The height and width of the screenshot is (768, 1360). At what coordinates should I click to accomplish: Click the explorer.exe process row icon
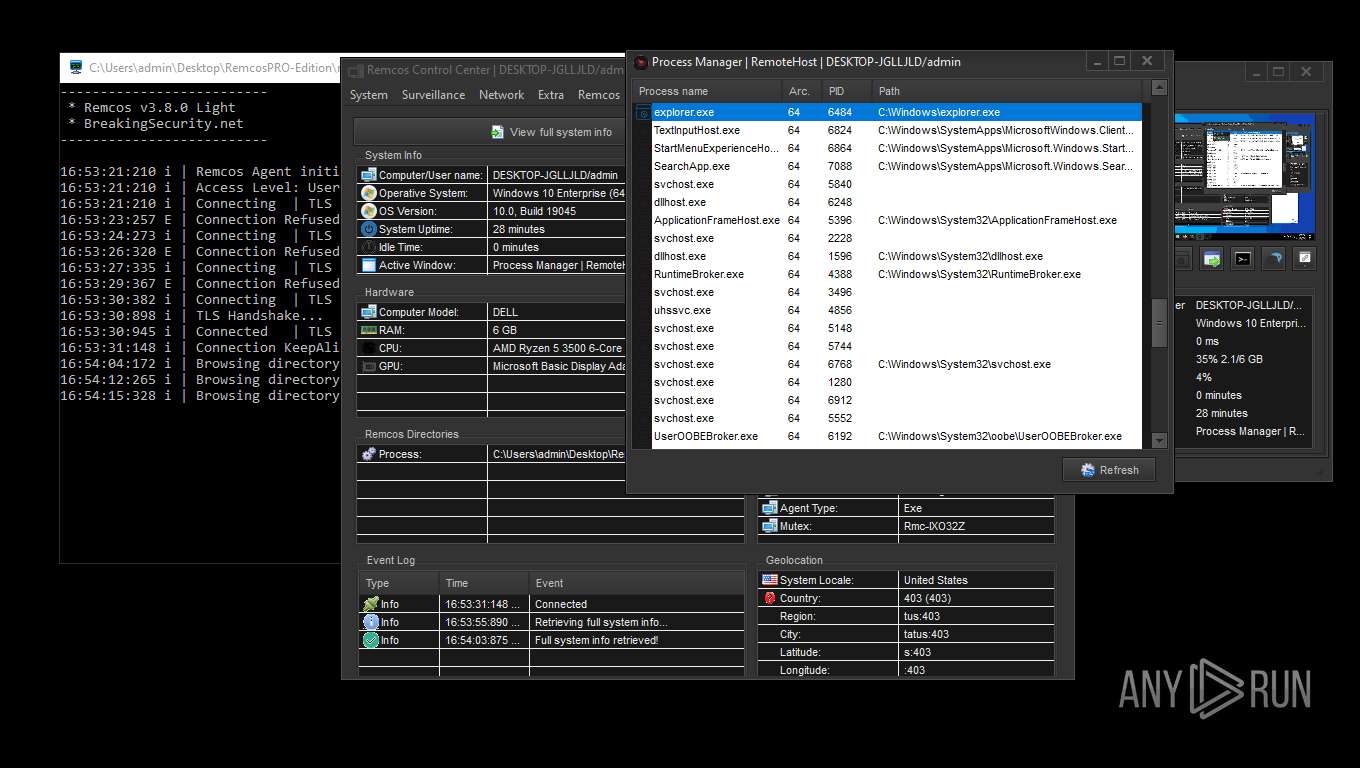click(642, 112)
